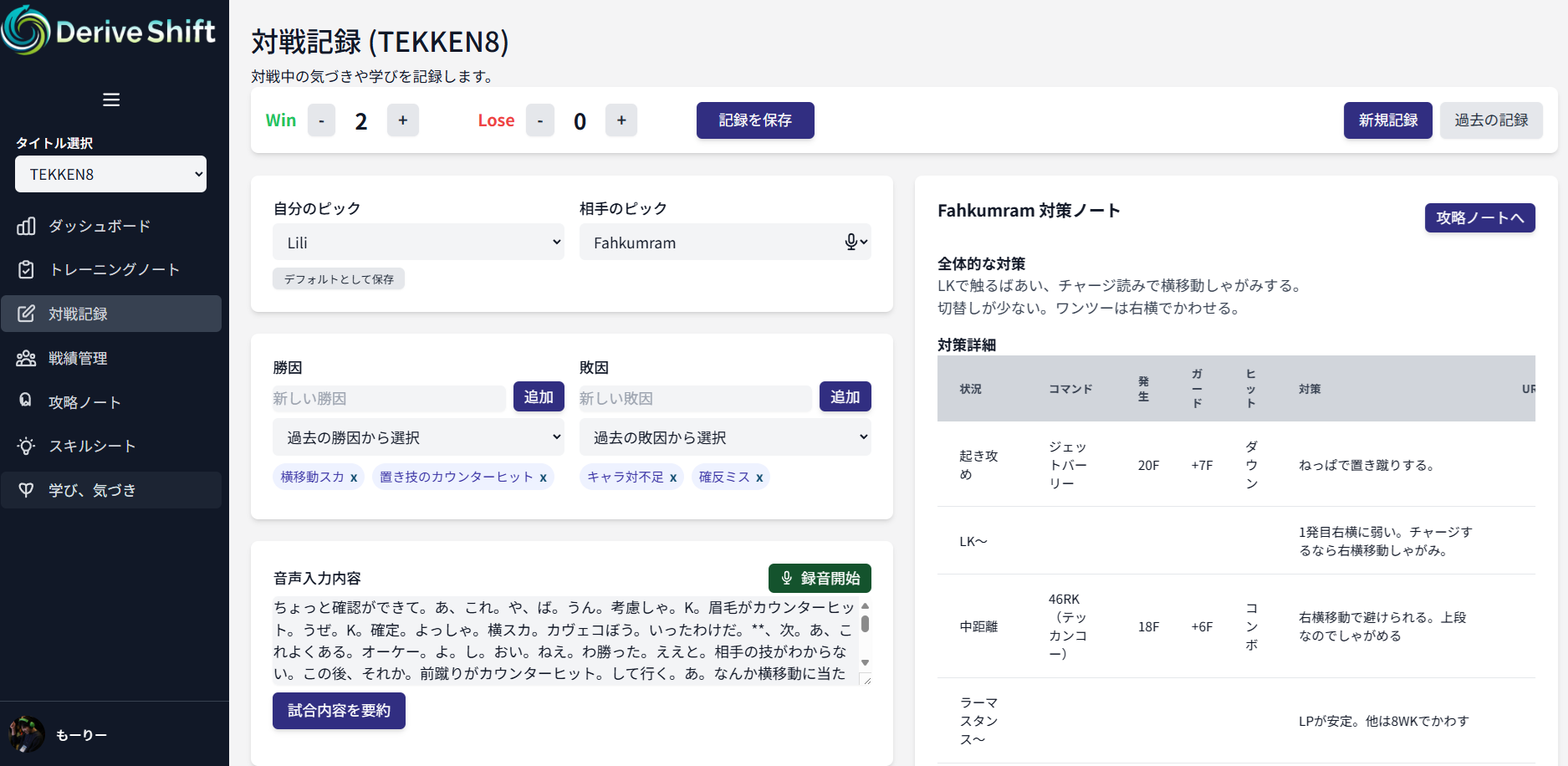Click the training note clipboard icon
Viewport: 1568px width, 766px height.
coord(26,269)
